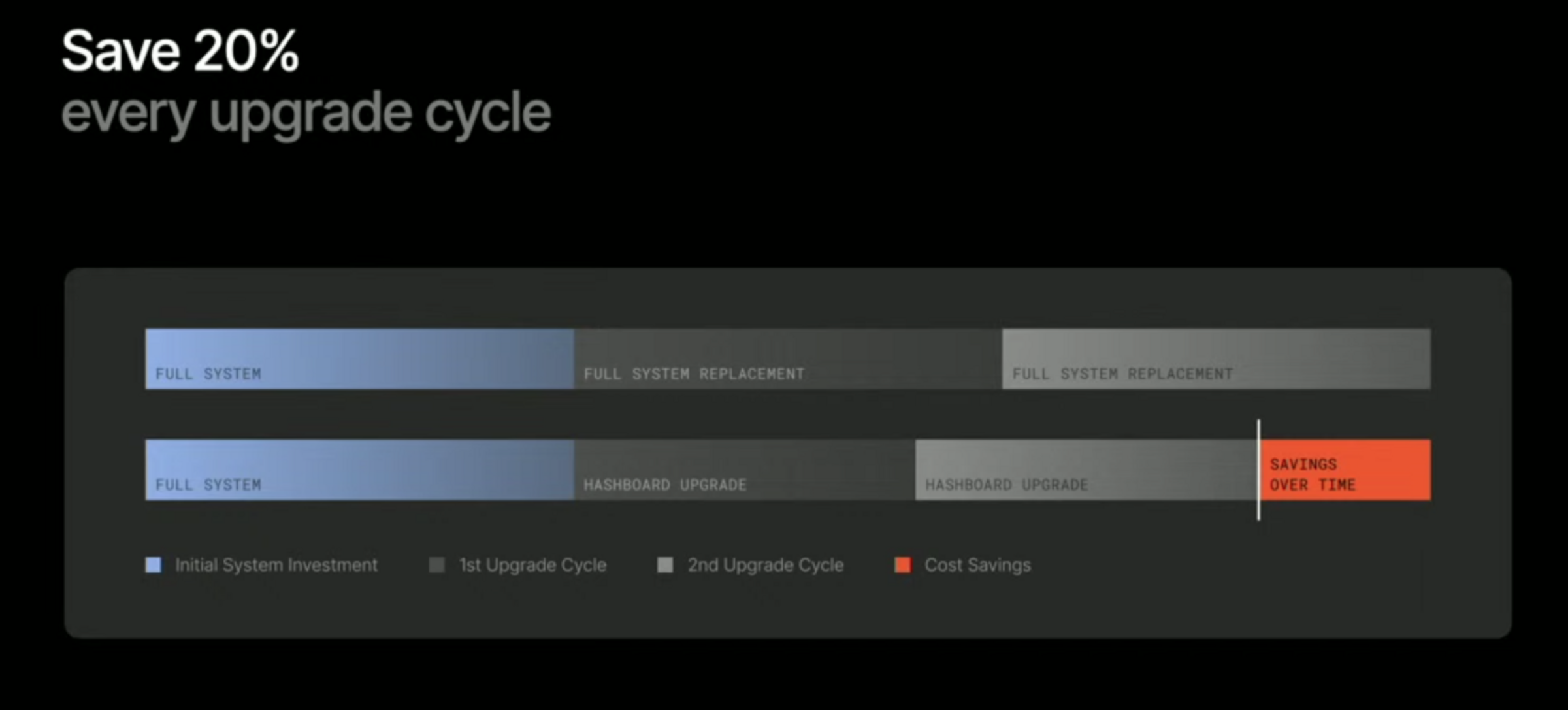Click the dark gray 1st Upgrade Cycle swatch
Screen dimensions: 1568x710
click(436, 565)
